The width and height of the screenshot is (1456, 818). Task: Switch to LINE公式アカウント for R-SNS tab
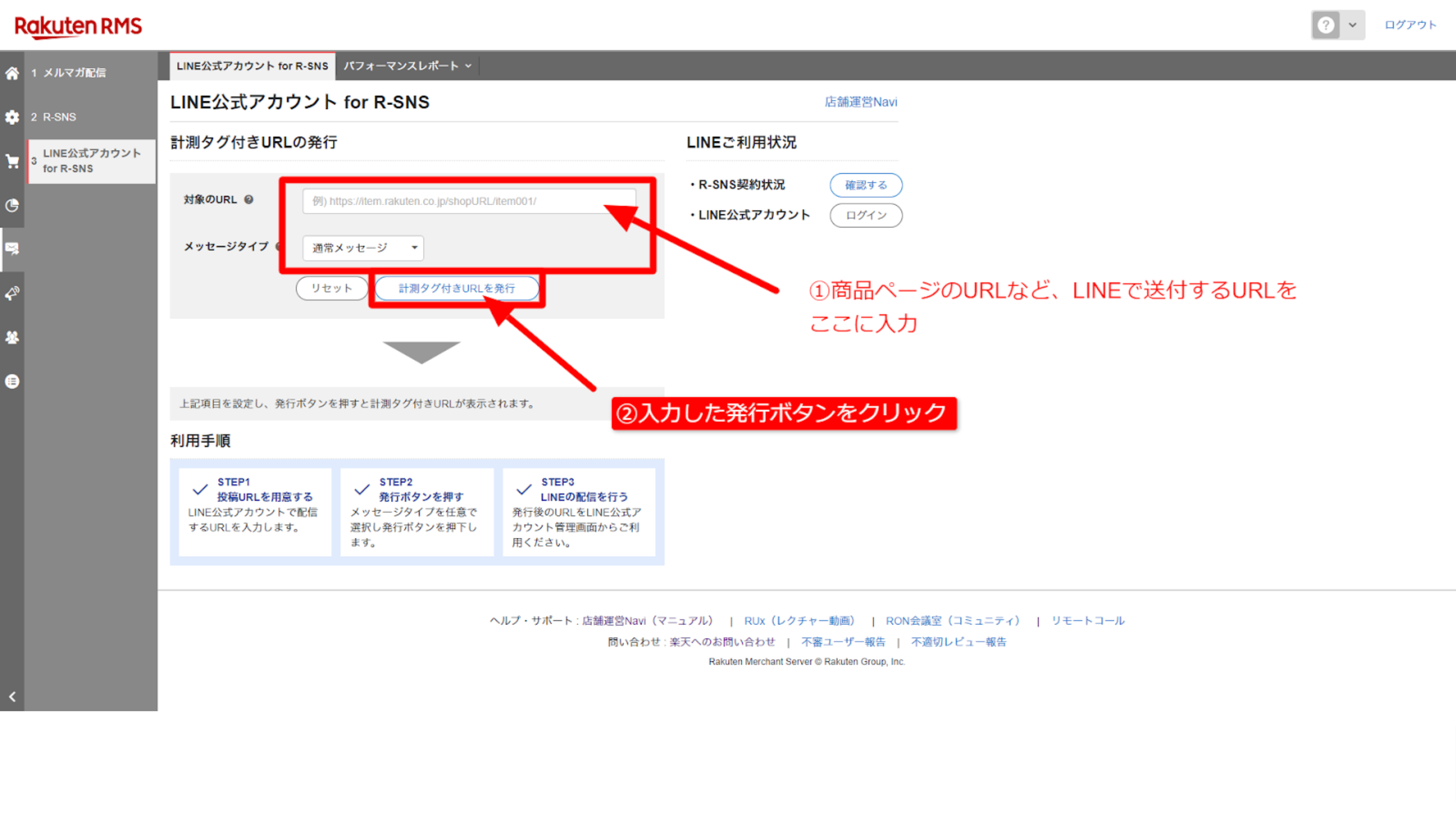tap(252, 66)
